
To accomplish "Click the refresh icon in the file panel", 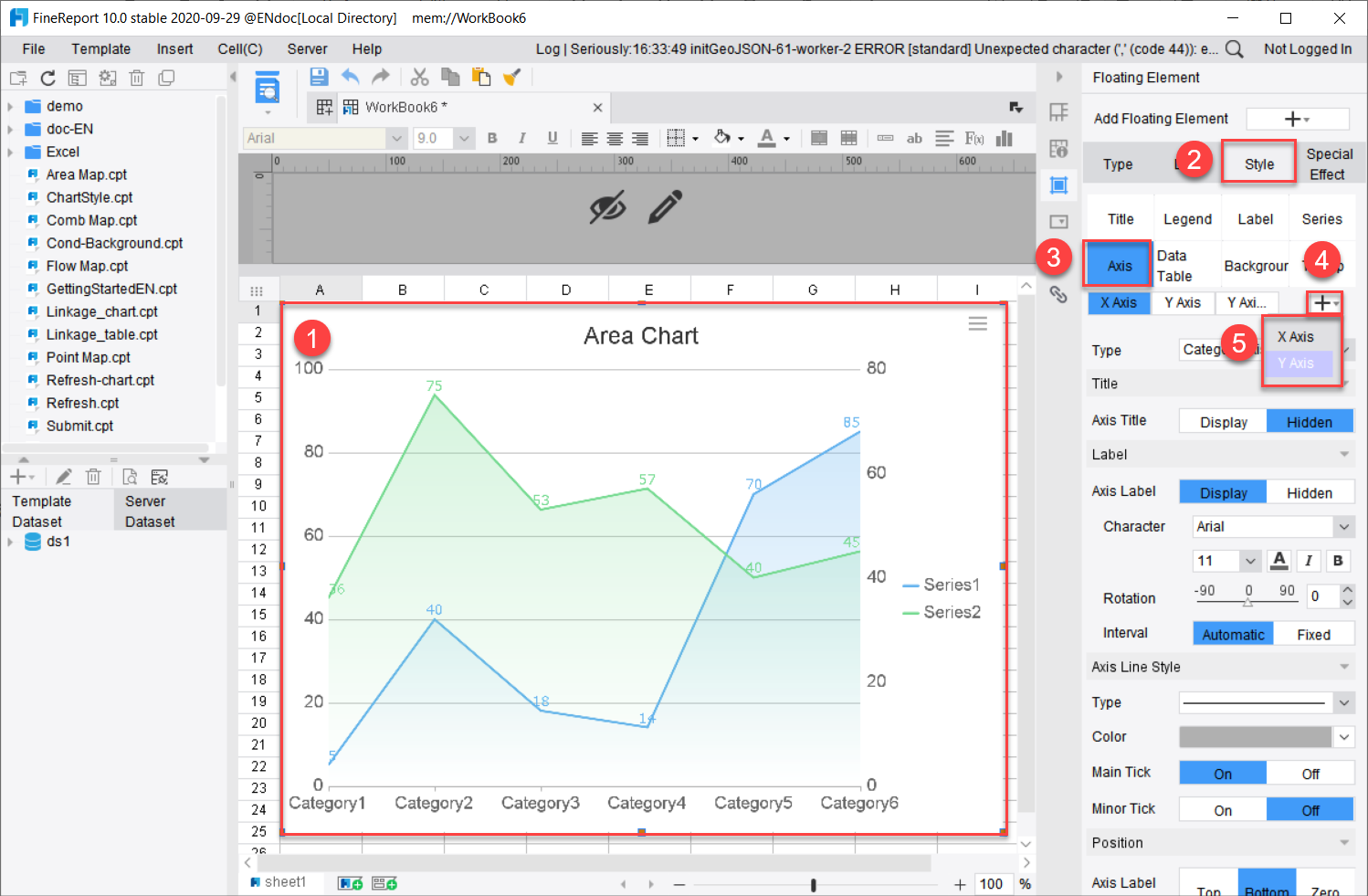I will [48, 79].
